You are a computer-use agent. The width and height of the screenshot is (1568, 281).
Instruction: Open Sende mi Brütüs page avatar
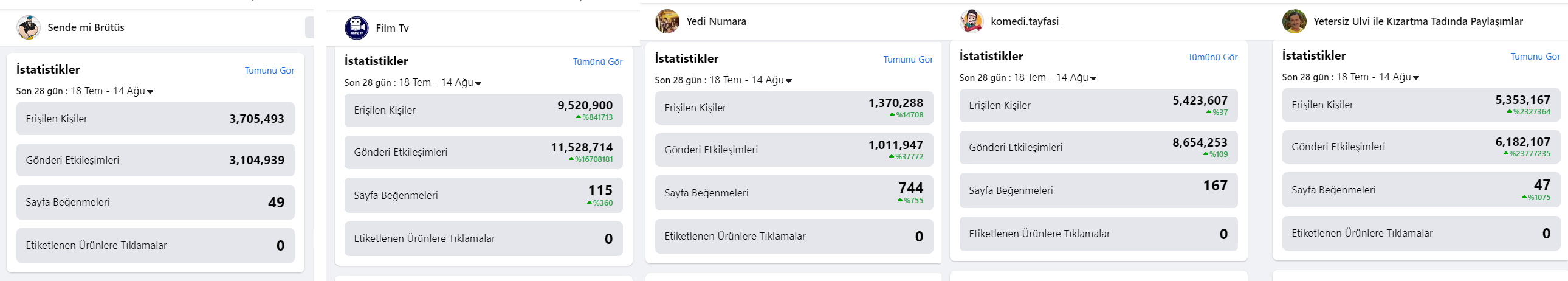(28, 27)
